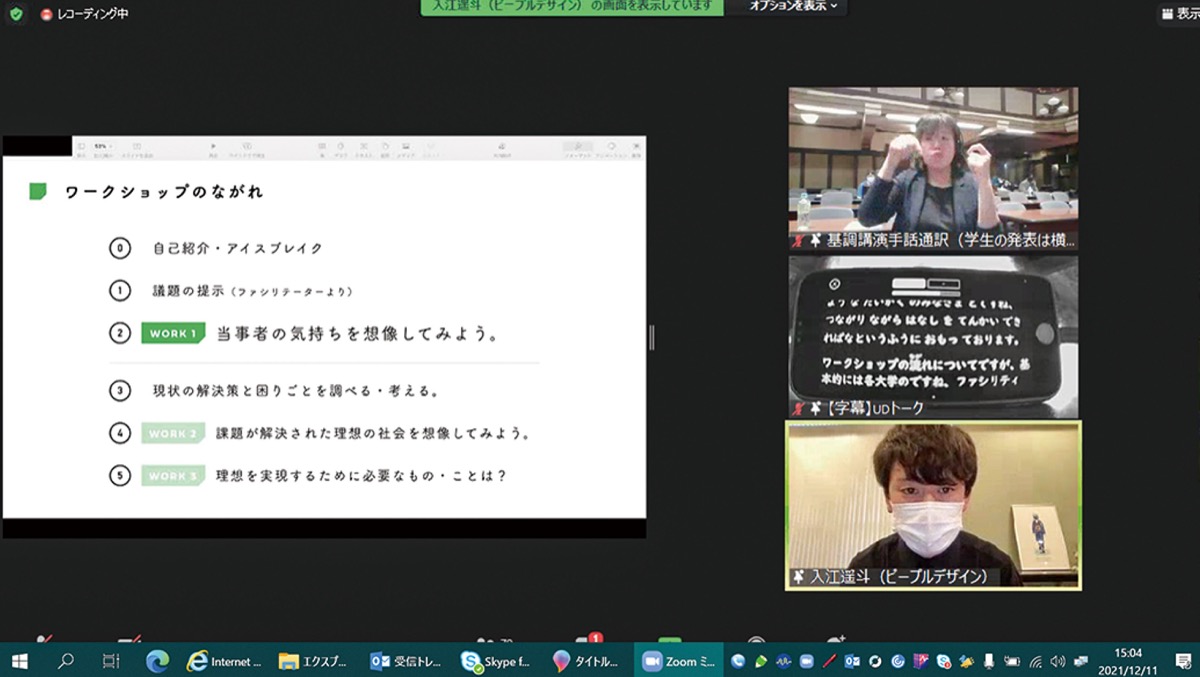Open the 表示 view layout menu

coord(1177,13)
